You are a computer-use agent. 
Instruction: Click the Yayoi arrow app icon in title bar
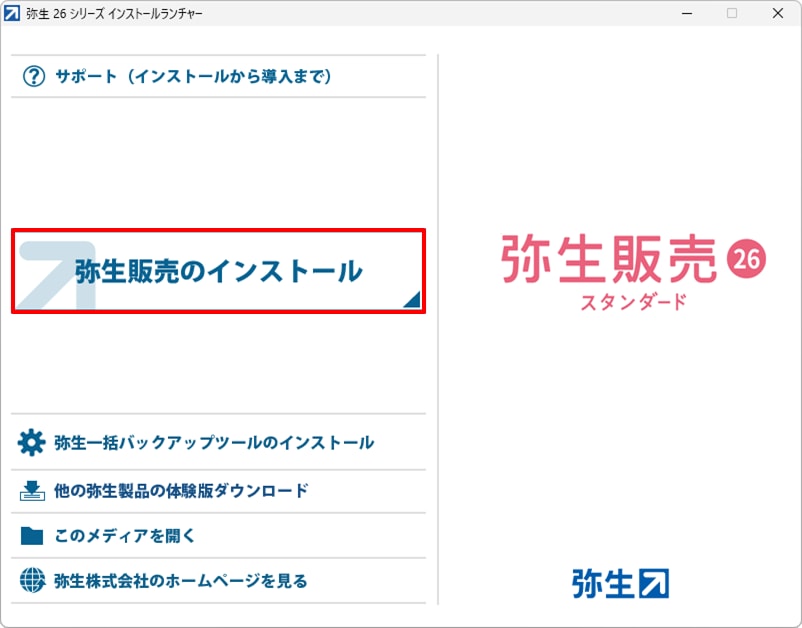click(13, 14)
